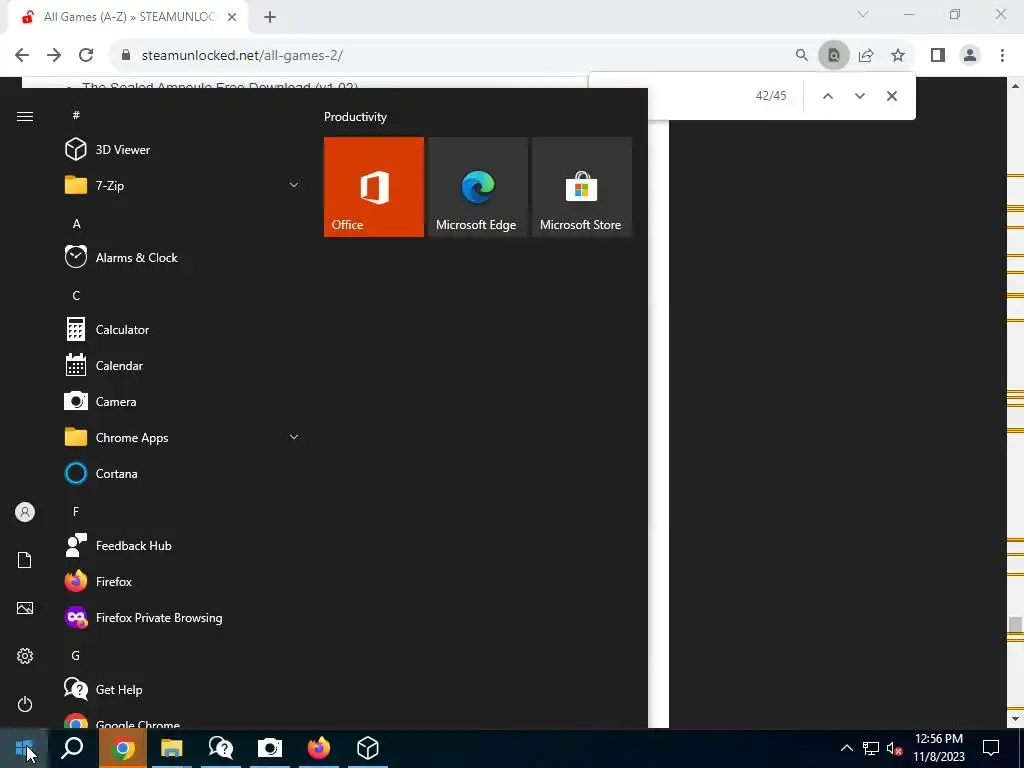Open Firefox from the taskbar
This screenshot has width=1024, height=768.
click(319, 748)
